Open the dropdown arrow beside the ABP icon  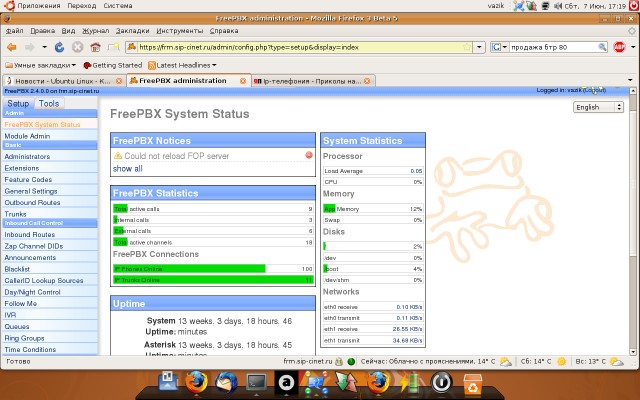633,47
